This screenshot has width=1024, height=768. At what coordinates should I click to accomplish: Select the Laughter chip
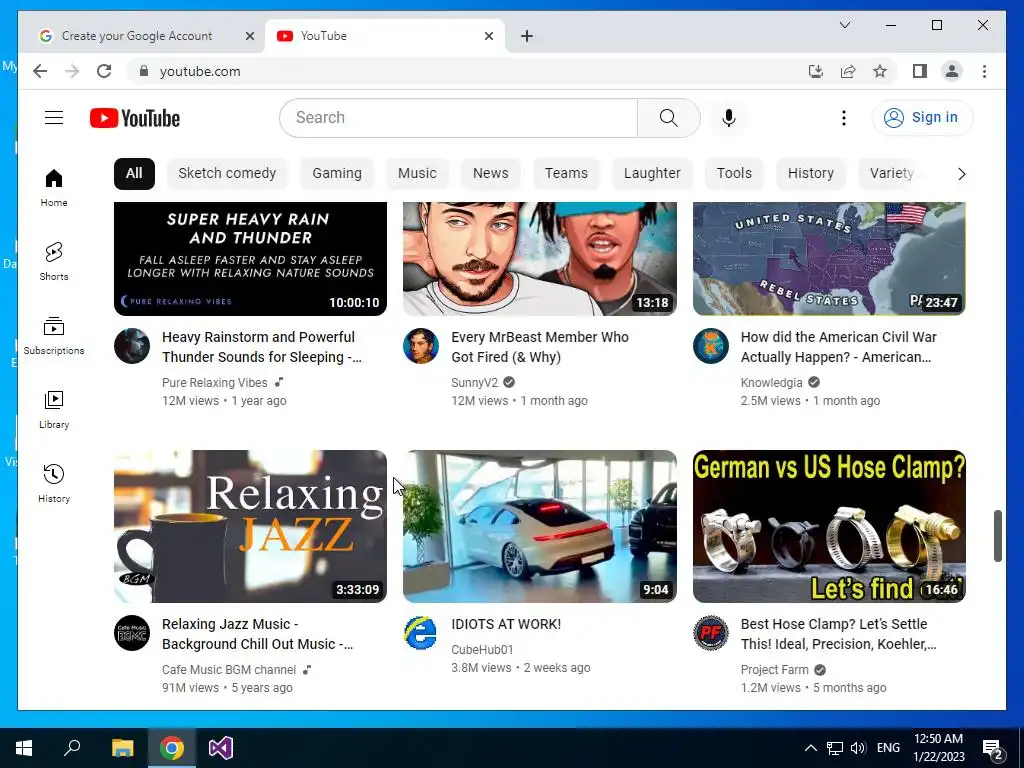(652, 173)
